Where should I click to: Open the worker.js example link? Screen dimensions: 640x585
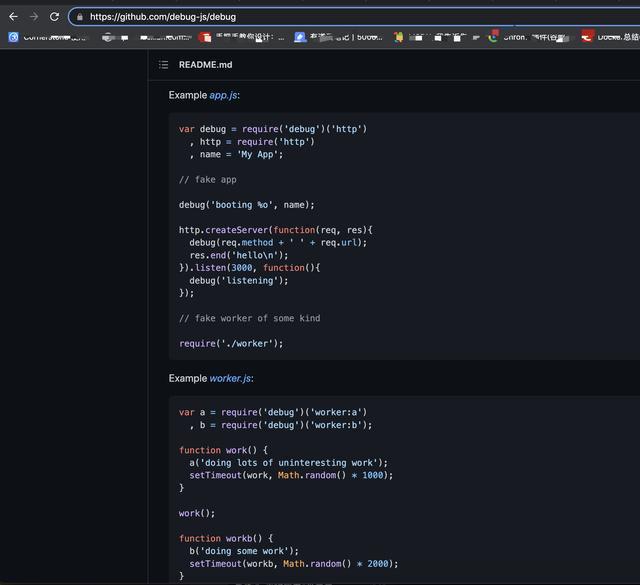click(x=230, y=378)
